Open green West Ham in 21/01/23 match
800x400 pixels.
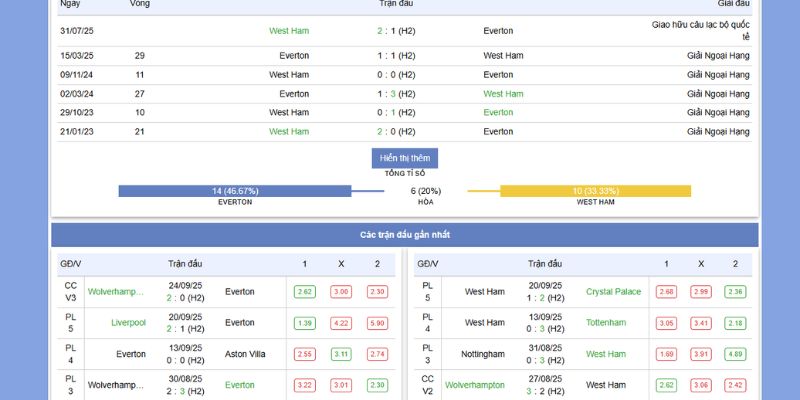click(289, 132)
